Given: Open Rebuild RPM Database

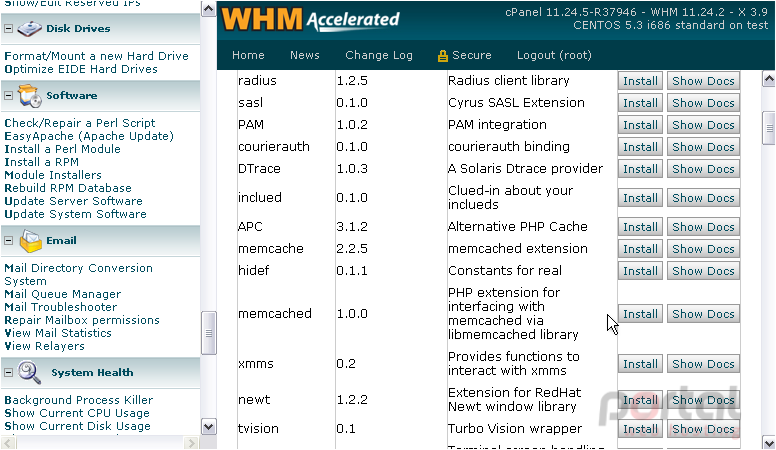Looking at the screenshot, I should coord(68,188).
